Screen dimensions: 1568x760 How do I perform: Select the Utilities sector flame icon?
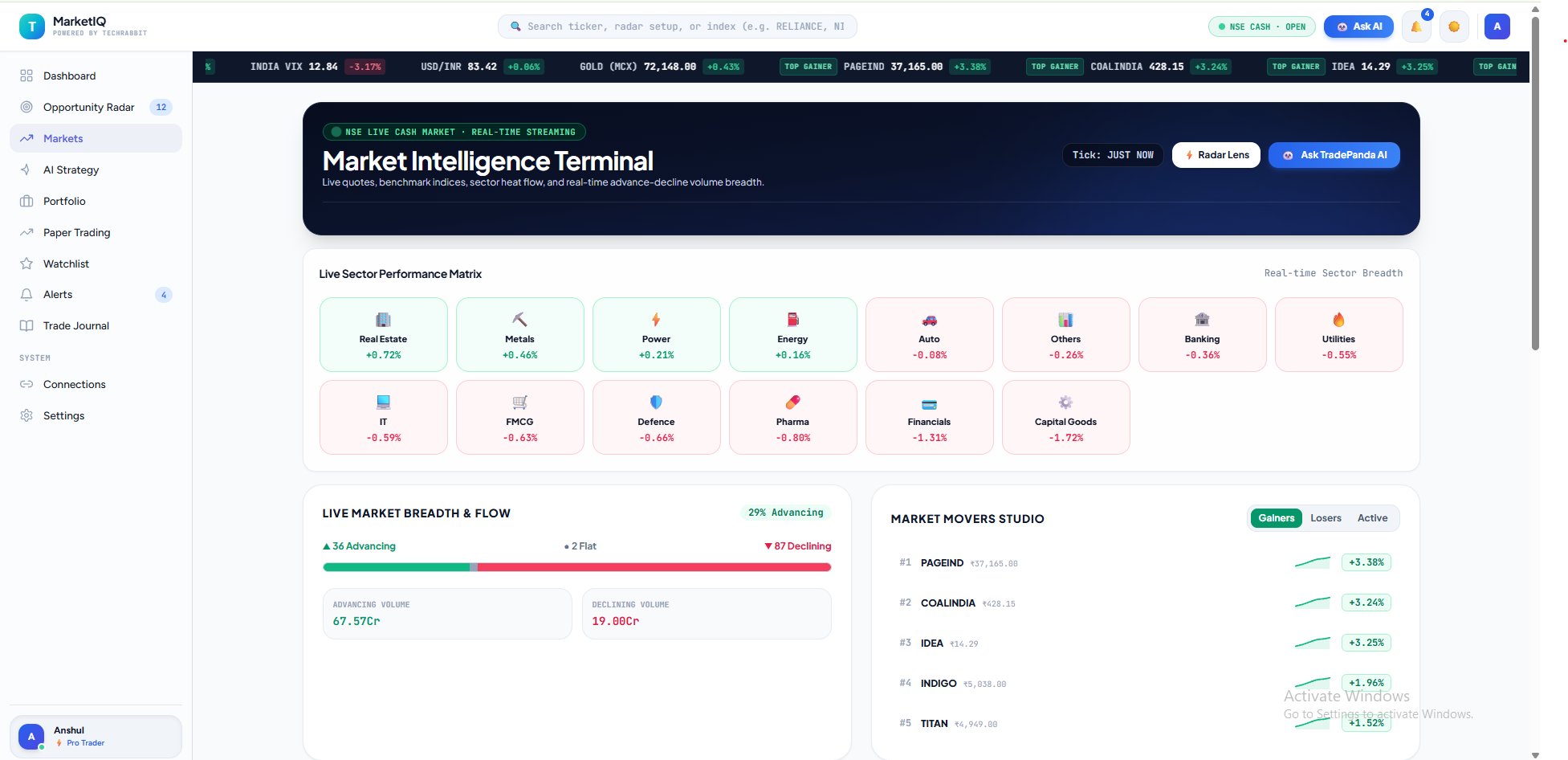pos(1338,319)
